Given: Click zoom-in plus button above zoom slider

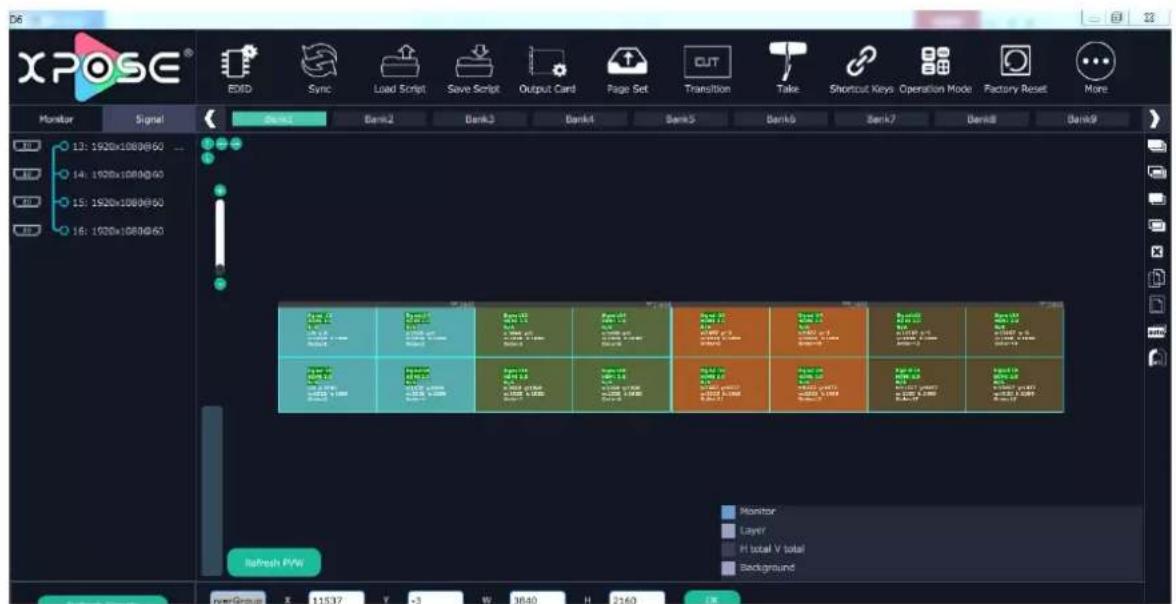Looking at the screenshot, I should pos(220,191).
